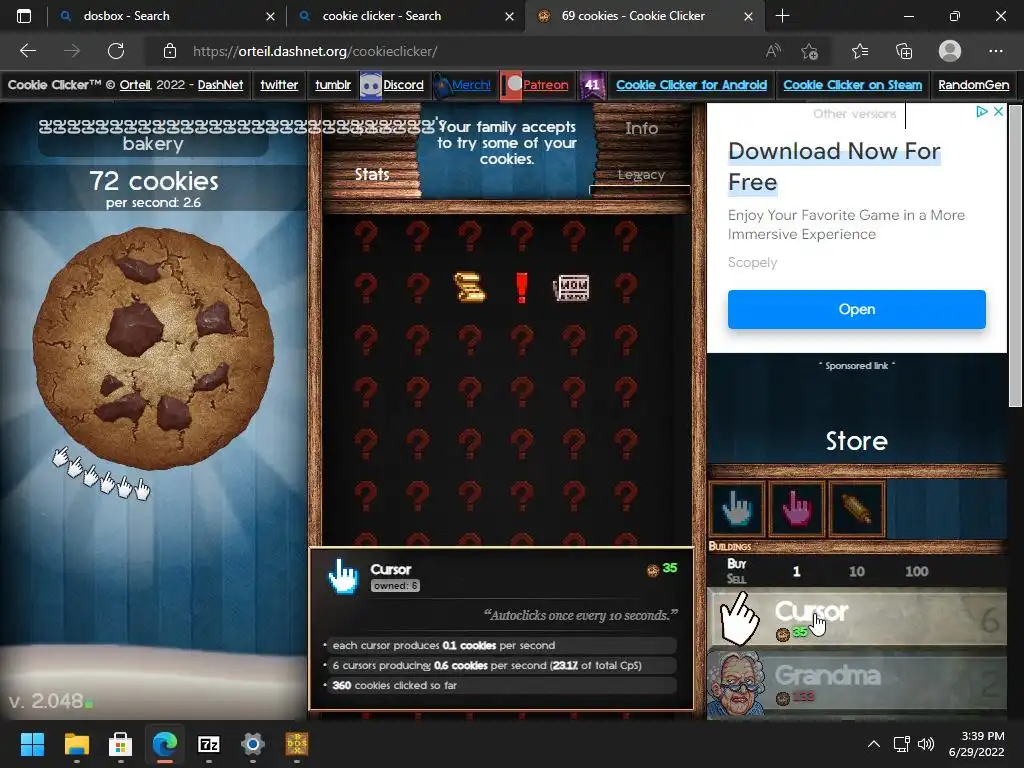Open the Patreon link
Screen dimensions: 1024x768
(x=545, y=85)
